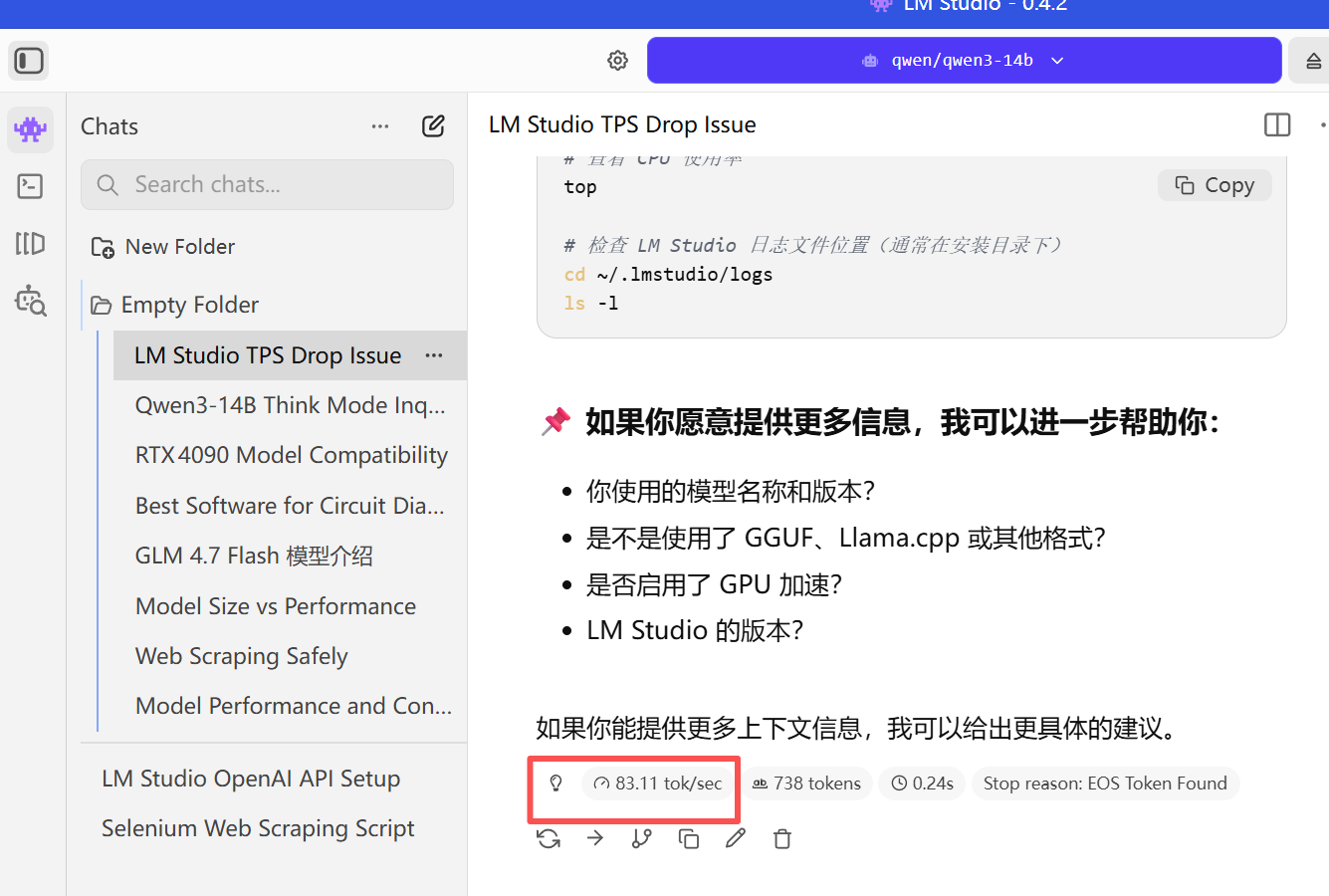Image resolution: width=1329 pixels, height=896 pixels.
Task: Start a new chat with the compose icon
Action: click(433, 126)
